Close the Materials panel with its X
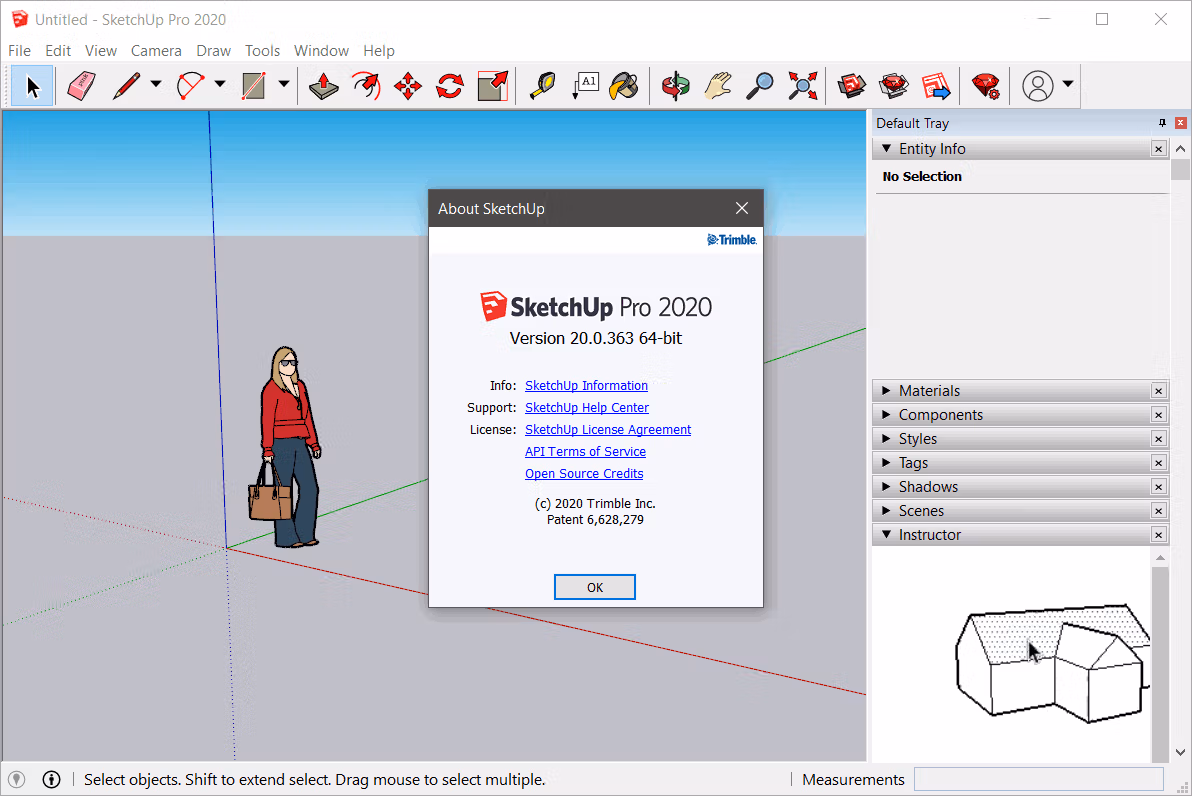The image size is (1192, 796). tap(1159, 391)
